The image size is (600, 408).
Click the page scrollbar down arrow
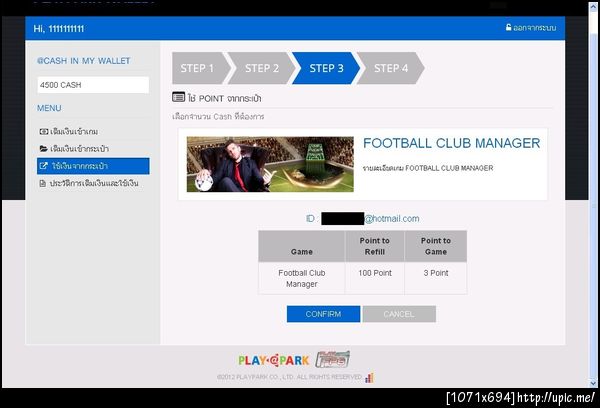pyautogui.click(x=593, y=383)
